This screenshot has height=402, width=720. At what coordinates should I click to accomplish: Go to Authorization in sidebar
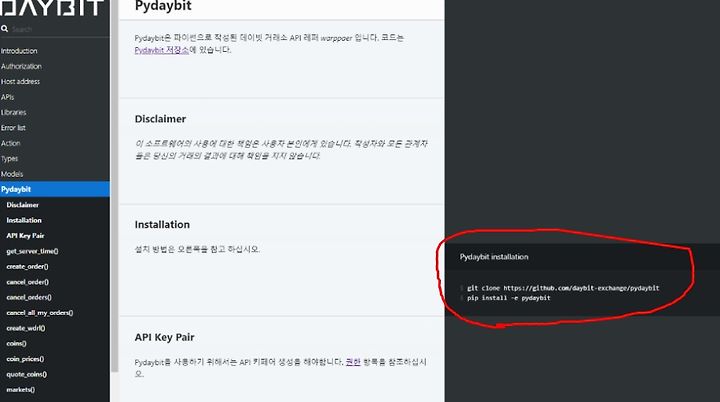[x=21, y=66]
